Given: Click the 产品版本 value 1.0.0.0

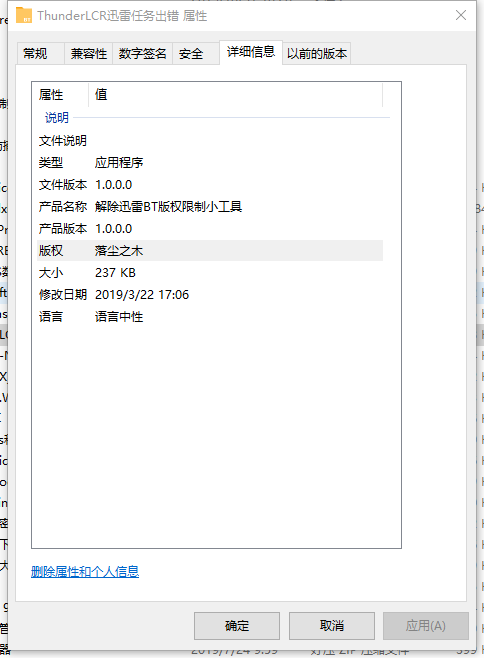Looking at the screenshot, I should [x=113, y=229].
